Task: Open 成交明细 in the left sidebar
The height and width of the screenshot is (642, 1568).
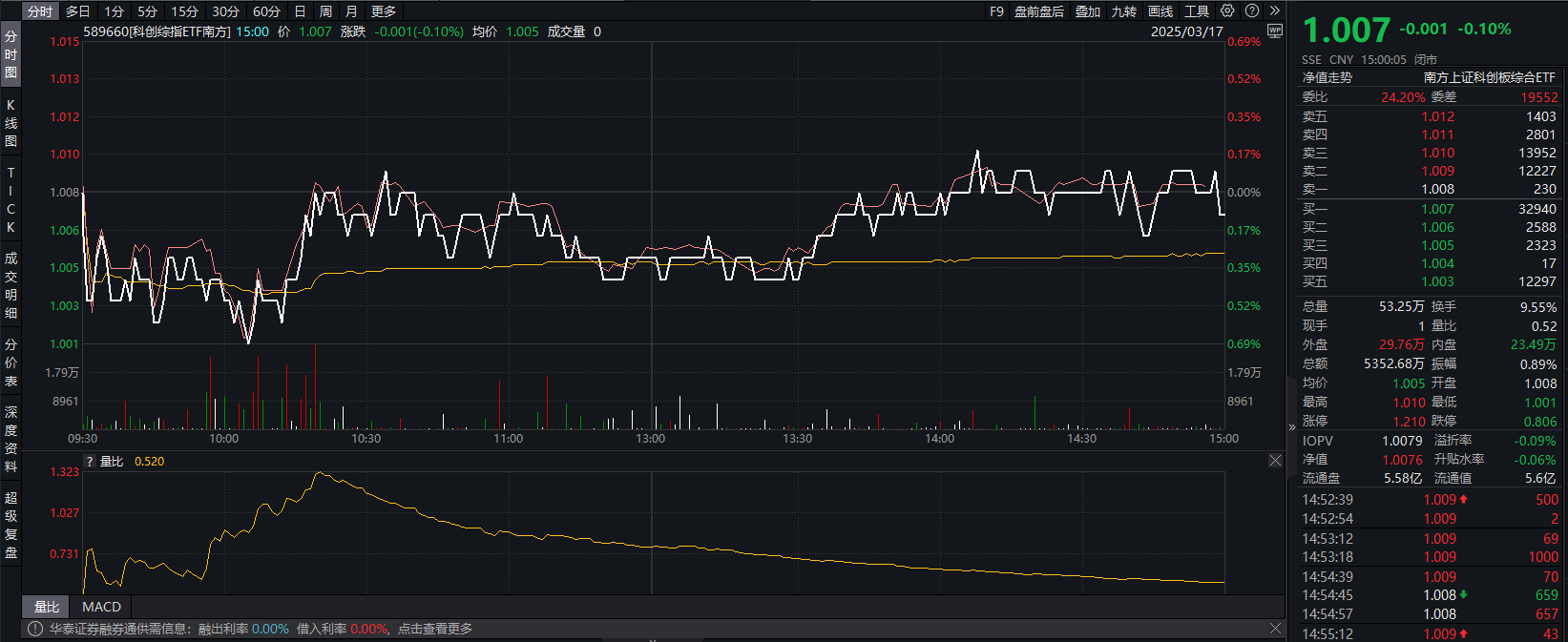Action: click(10, 285)
